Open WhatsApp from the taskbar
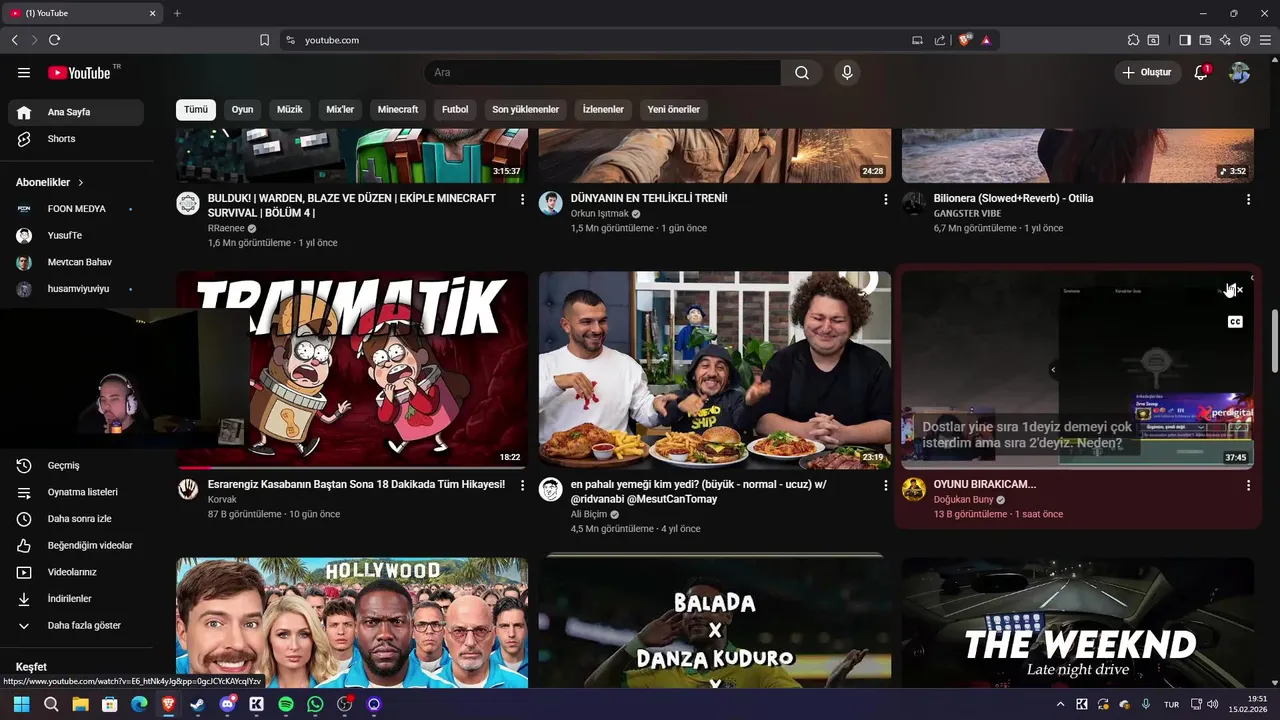This screenshot has width=1280, height=720. pyautogui.click(x=315, y=705)
